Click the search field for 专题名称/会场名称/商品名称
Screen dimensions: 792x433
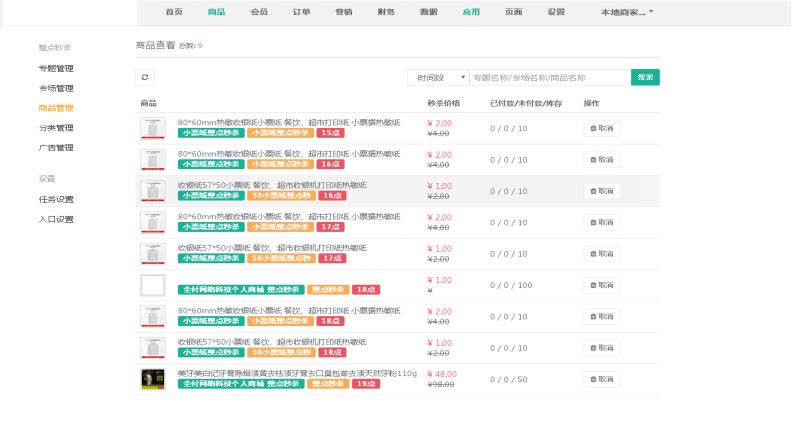tap(549, 77)
